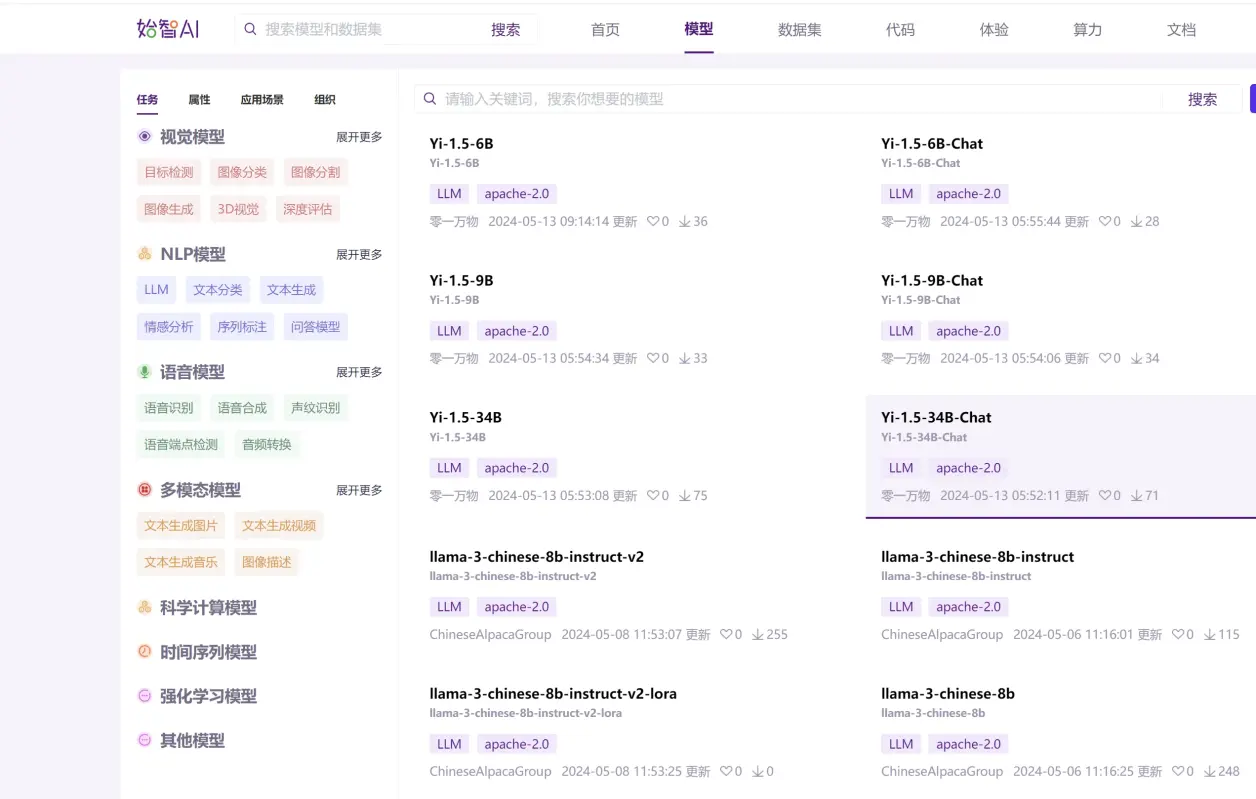
Task: Filter by the 图像分割 tag
Action: pyautogui.click(x=316, y=172)
